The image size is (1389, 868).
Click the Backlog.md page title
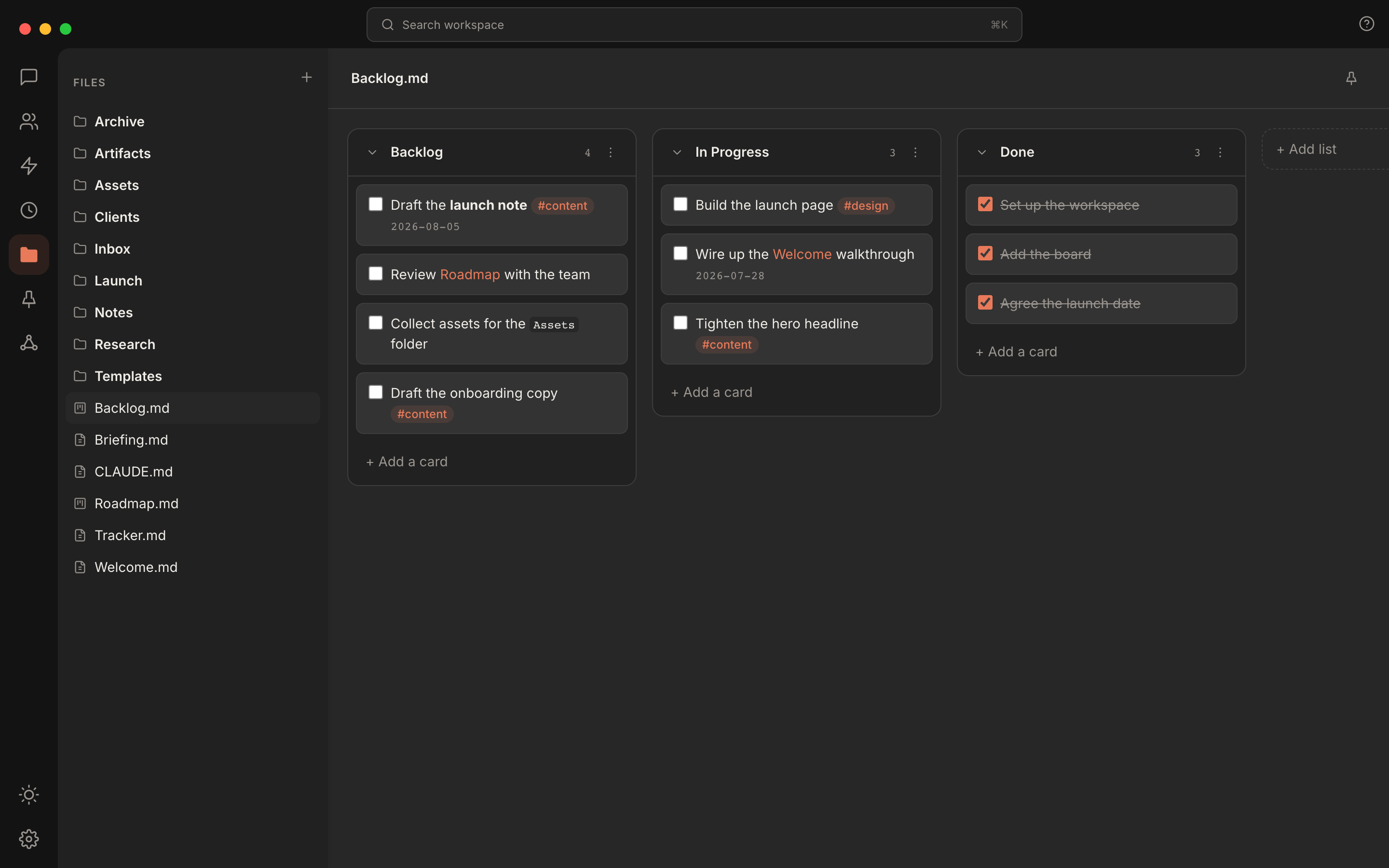(389, 78)
